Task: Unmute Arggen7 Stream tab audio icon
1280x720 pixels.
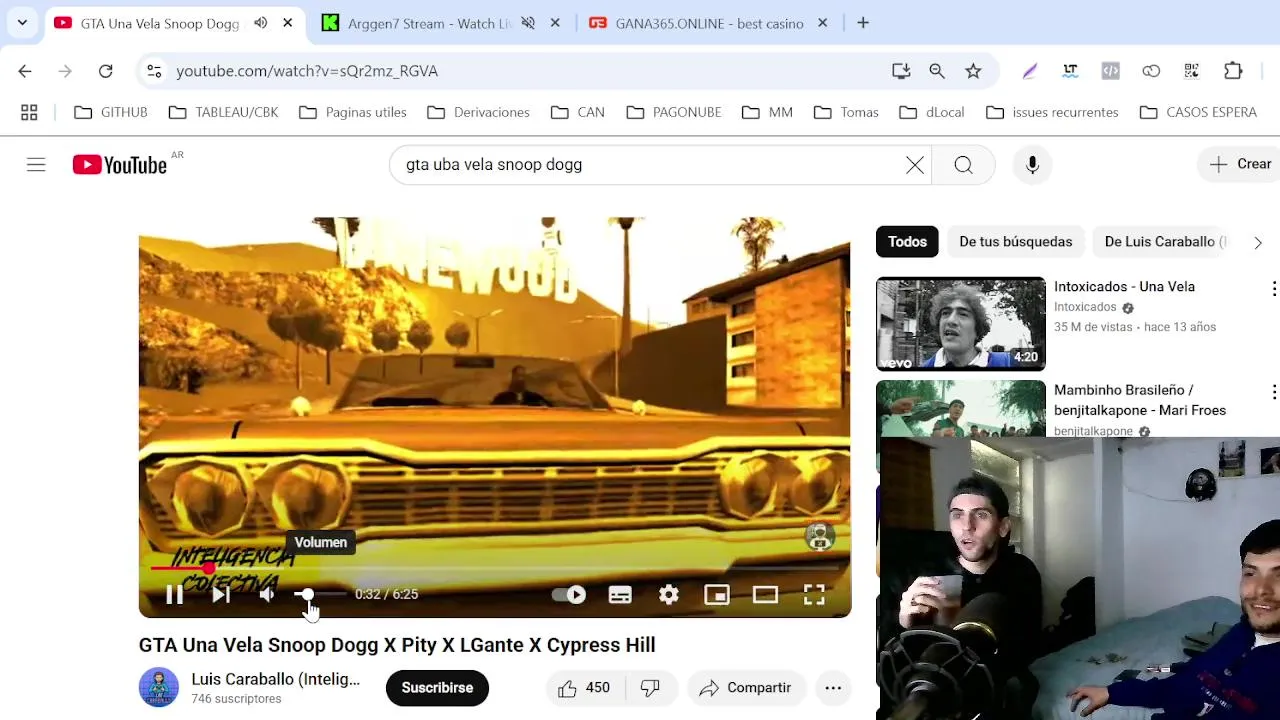Action: click(x=528, y=23)
